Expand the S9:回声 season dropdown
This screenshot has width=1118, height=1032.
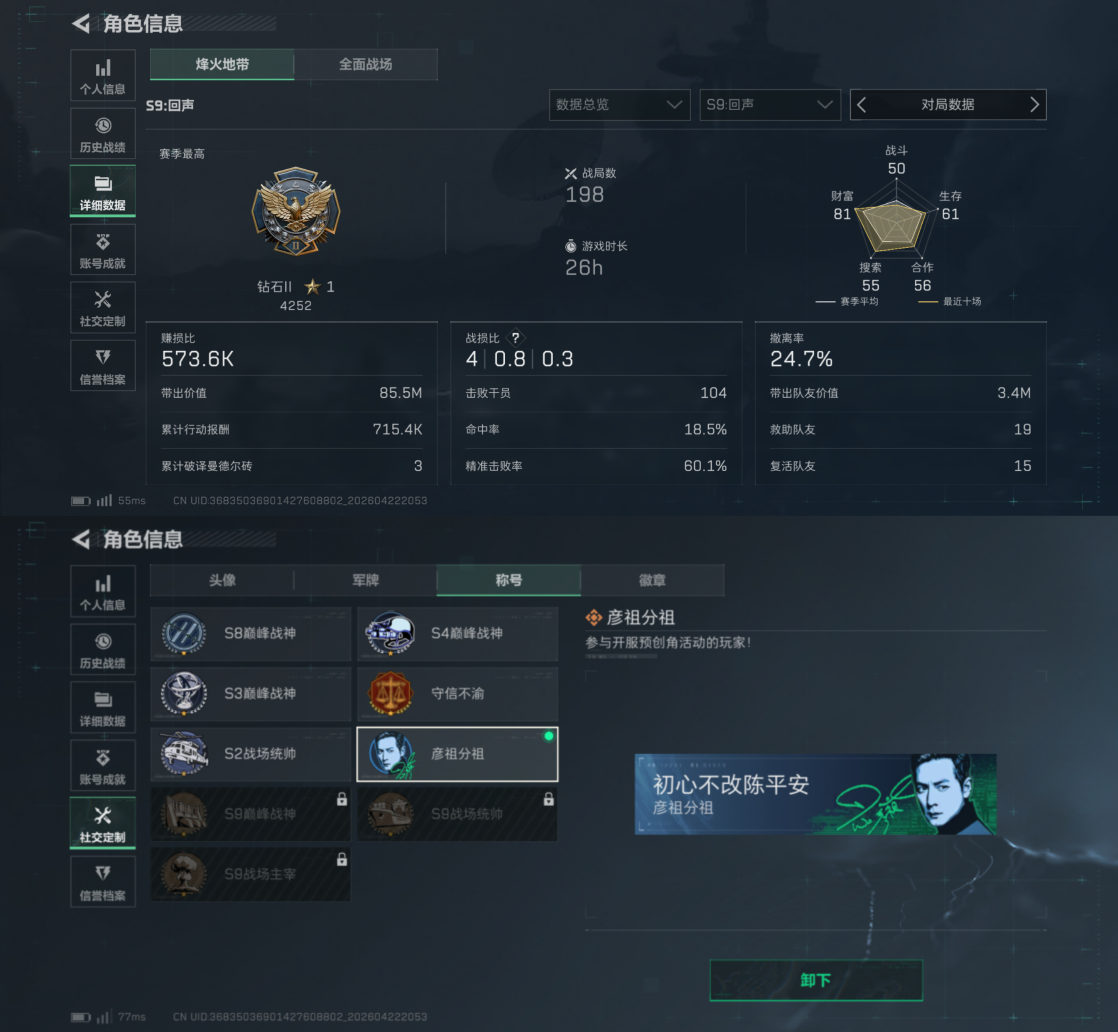click(770, 105)
